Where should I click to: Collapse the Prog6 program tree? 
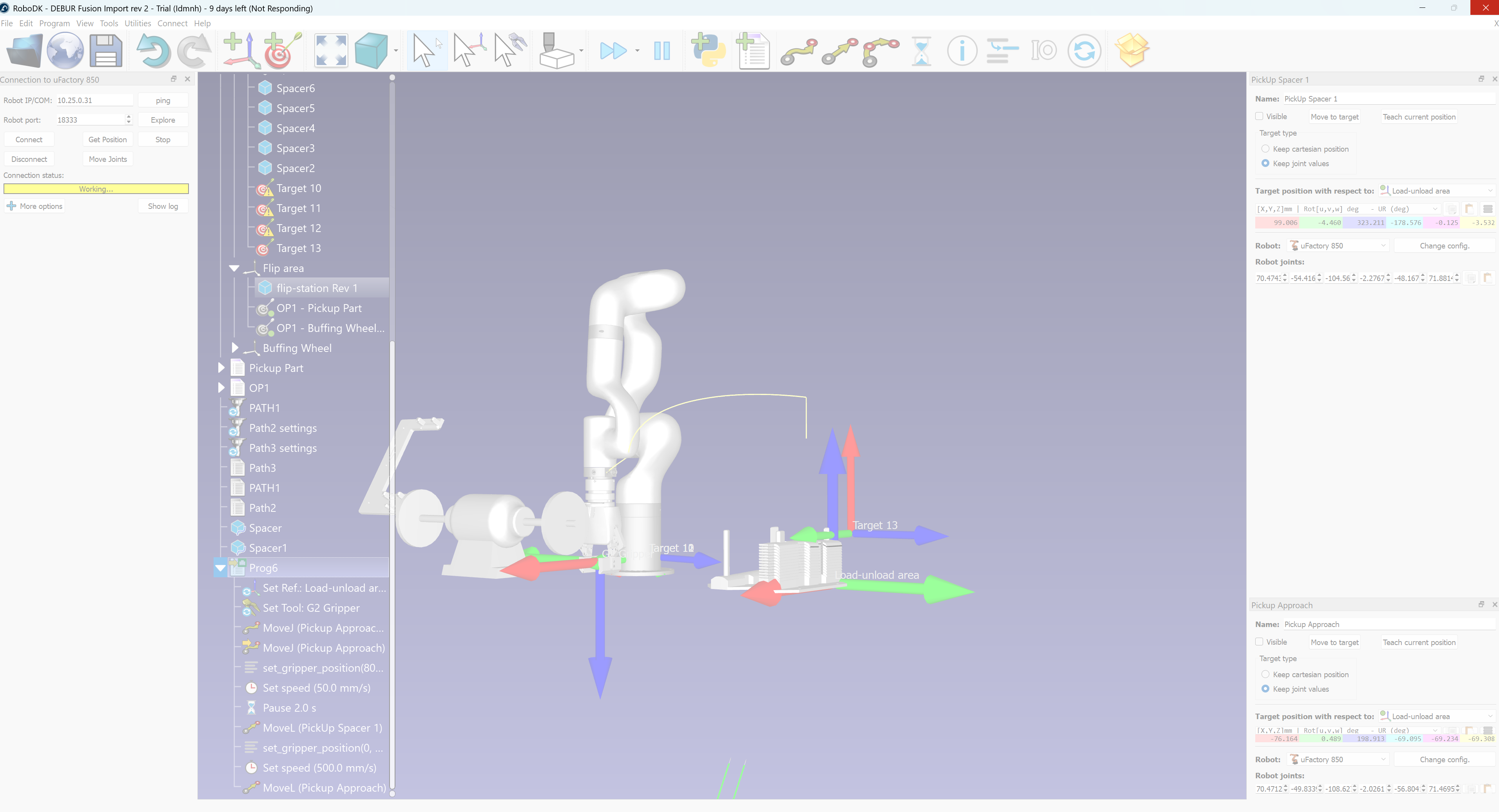coord(221,568)
